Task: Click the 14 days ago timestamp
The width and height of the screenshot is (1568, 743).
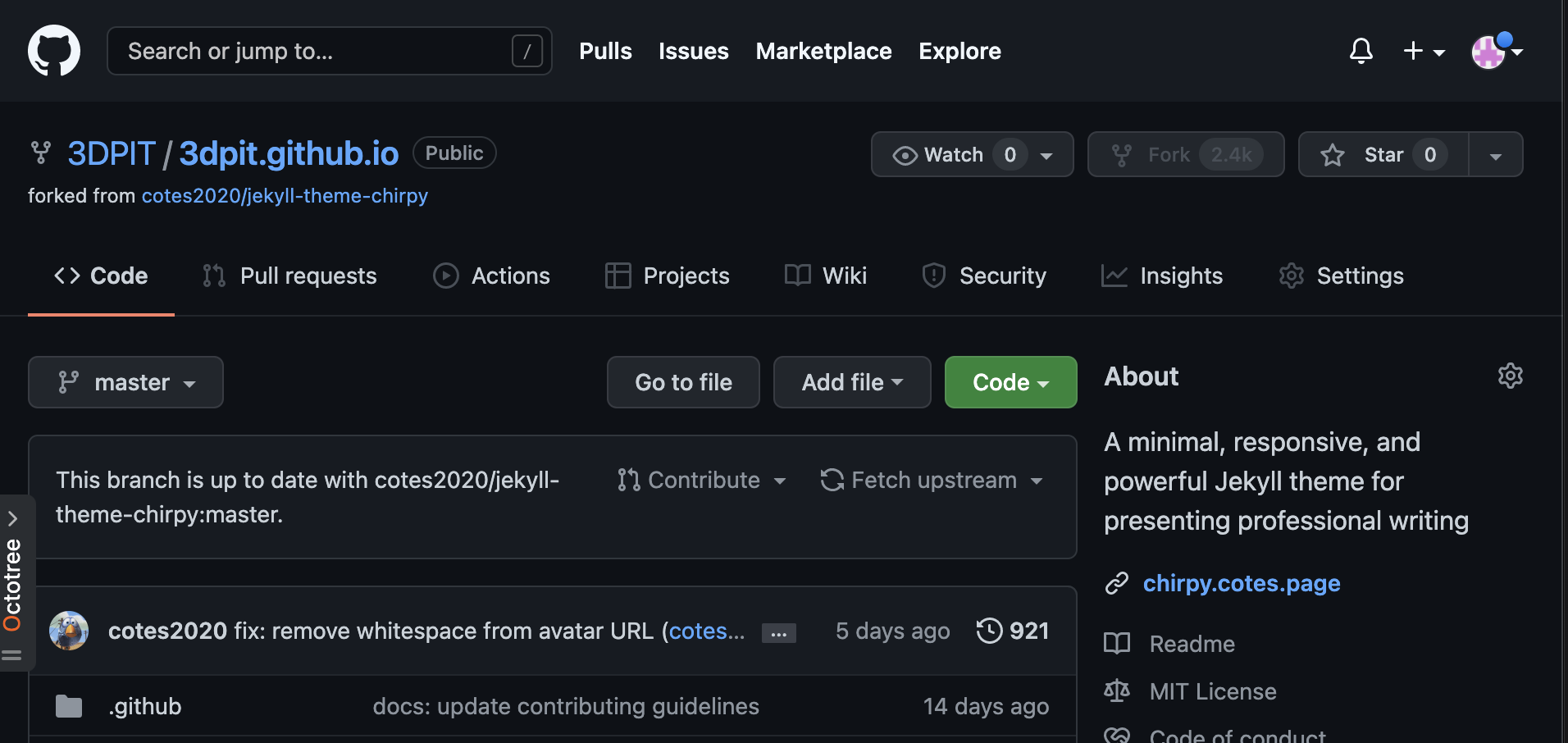Action: pos(986,706)
